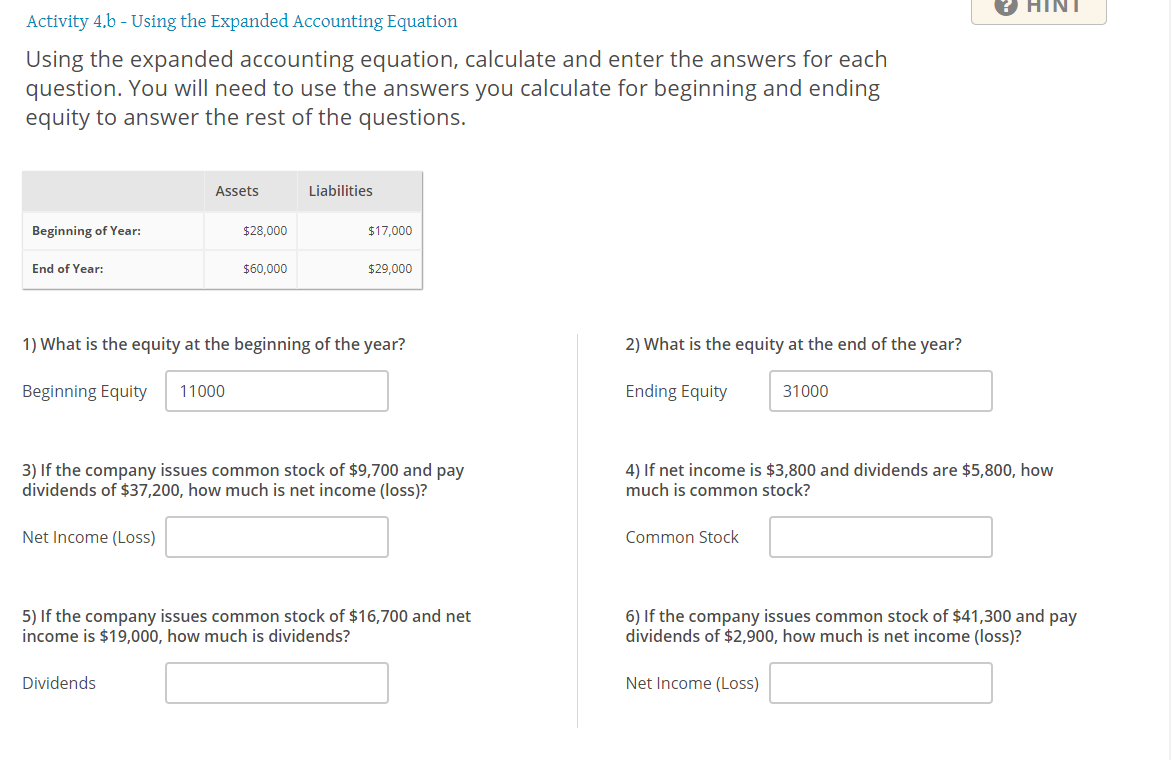Click the Common Stock answer field

coord(880,537)
